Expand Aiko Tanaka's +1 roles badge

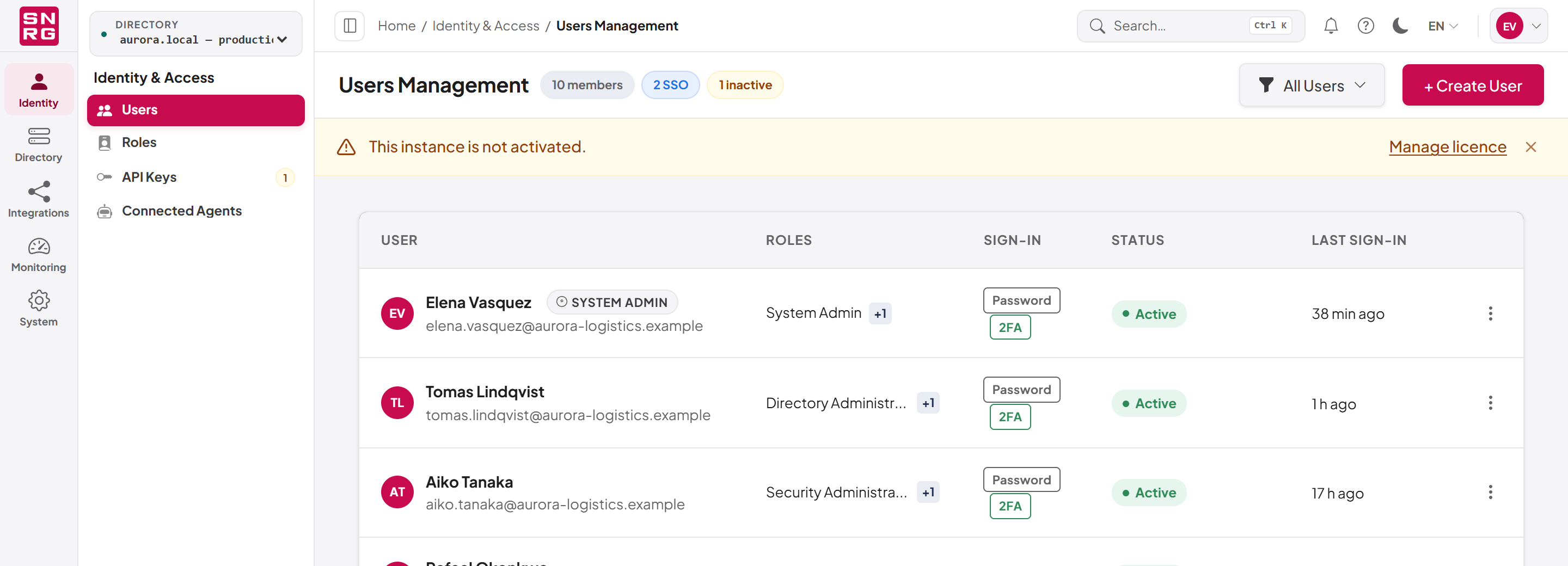[x=928, y=492]
